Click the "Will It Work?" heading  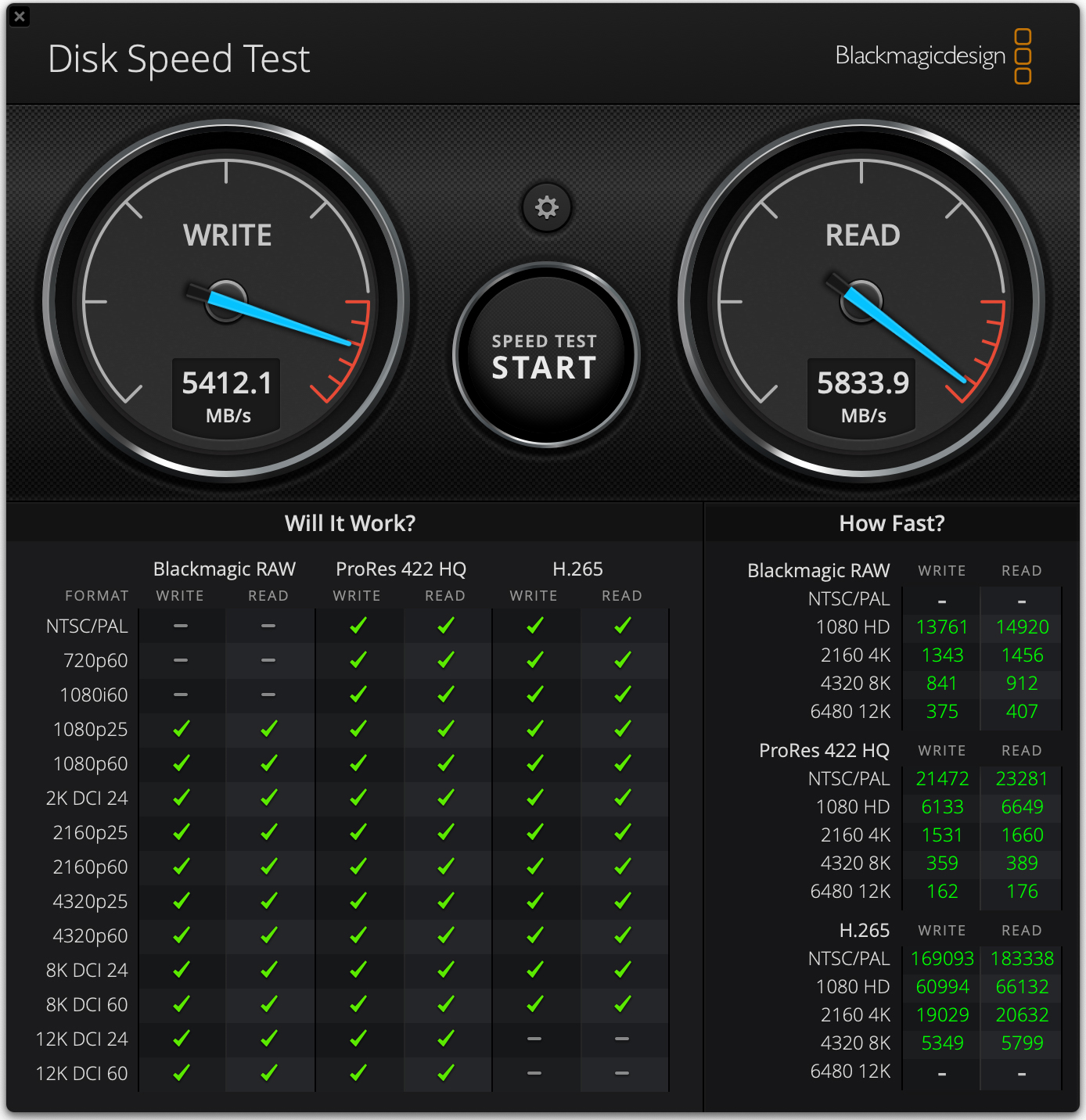[350, 523]
